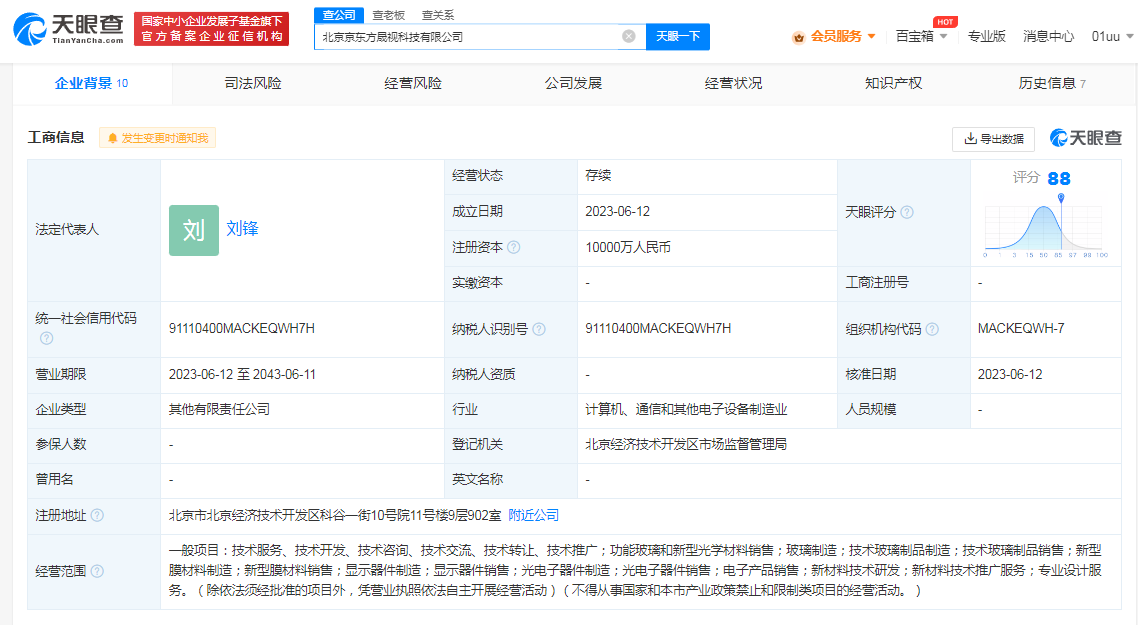The width and height of the screenshot is (1138, 625).
Task: Click the help icon next to 注册地址
Action: click(x=97, y=515)
